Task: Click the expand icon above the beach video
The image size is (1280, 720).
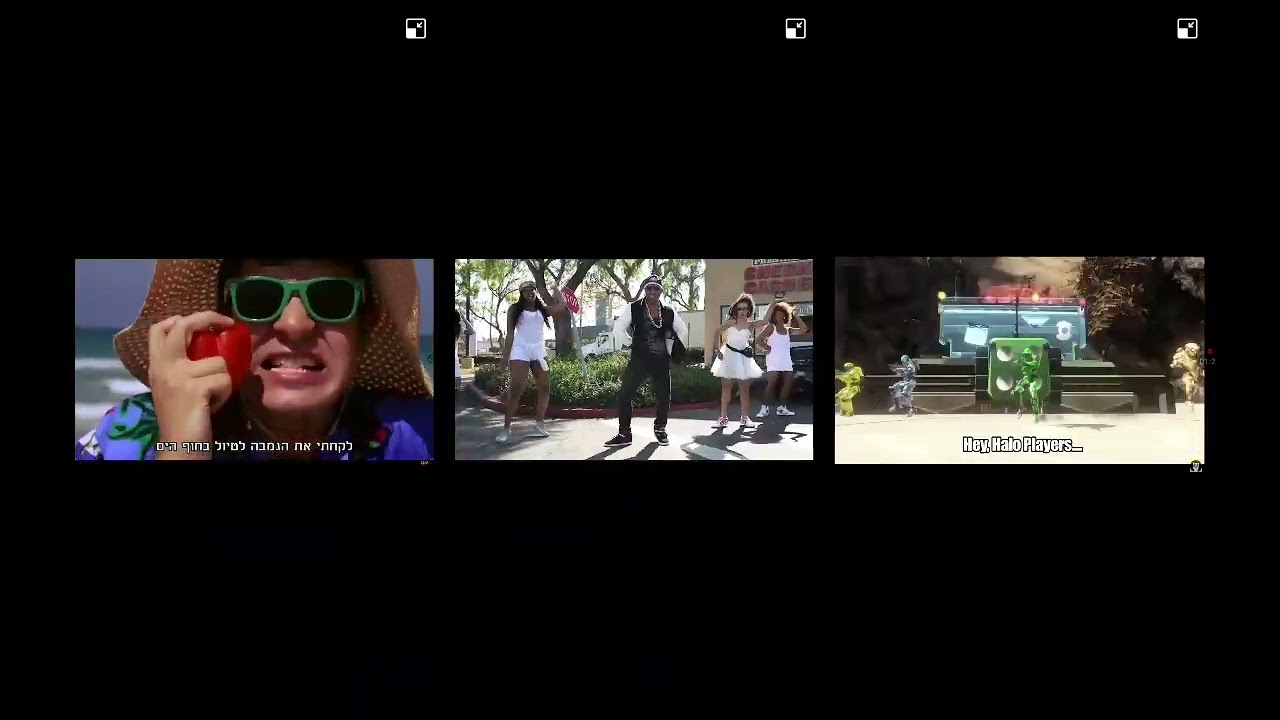Action: (416, 29)
